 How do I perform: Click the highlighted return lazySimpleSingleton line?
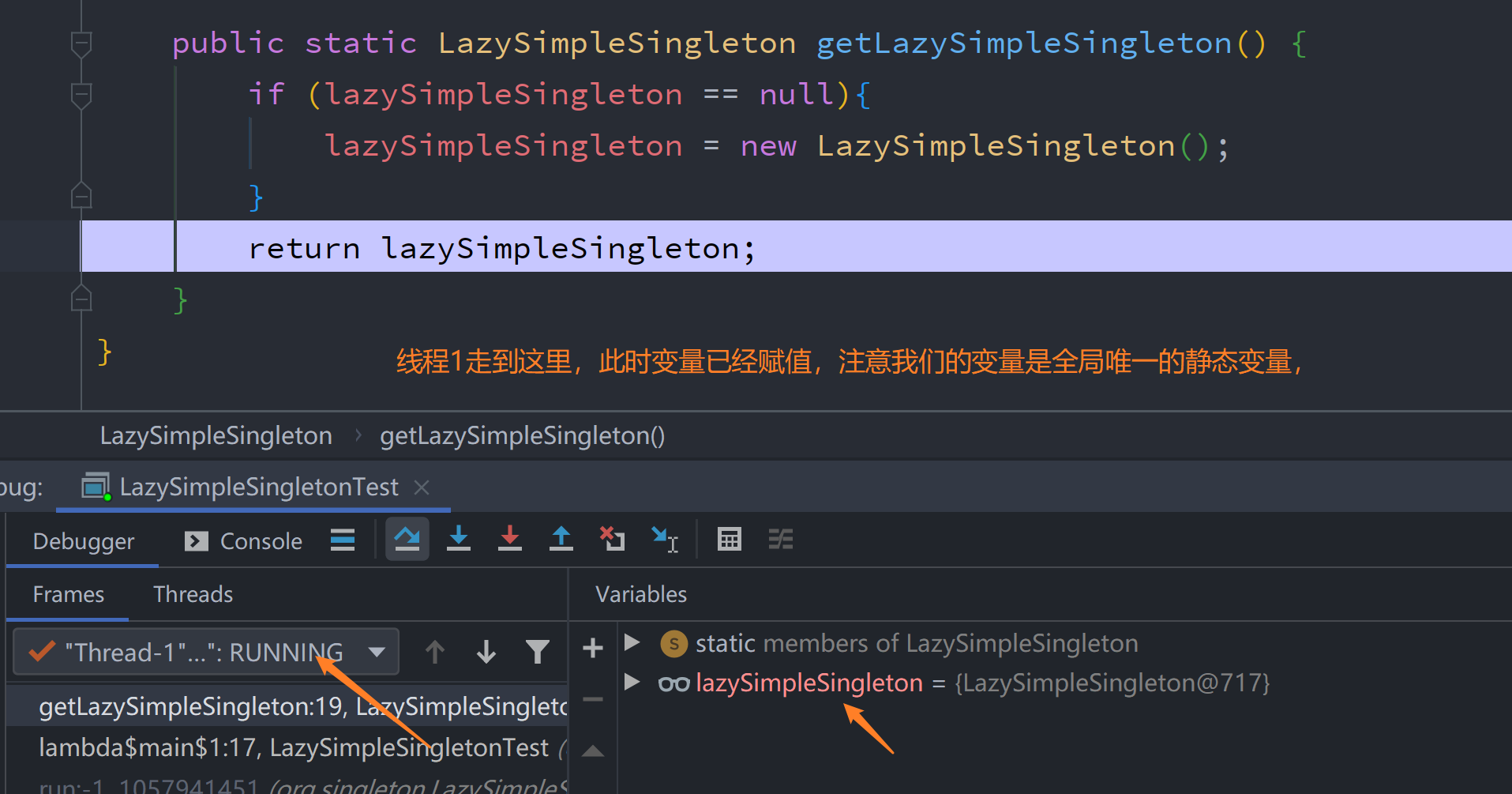coord(797,246)
